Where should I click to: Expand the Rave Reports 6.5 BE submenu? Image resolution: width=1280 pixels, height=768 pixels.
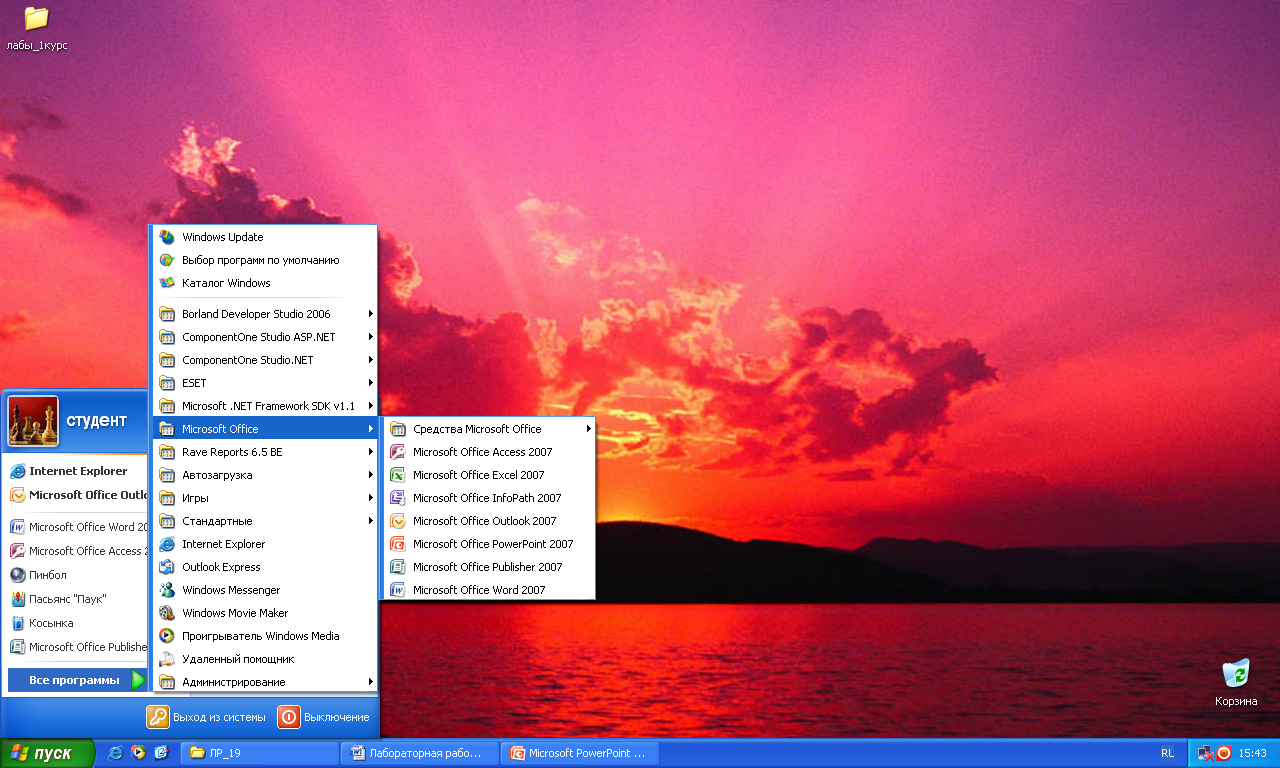[x=265, y=452]
